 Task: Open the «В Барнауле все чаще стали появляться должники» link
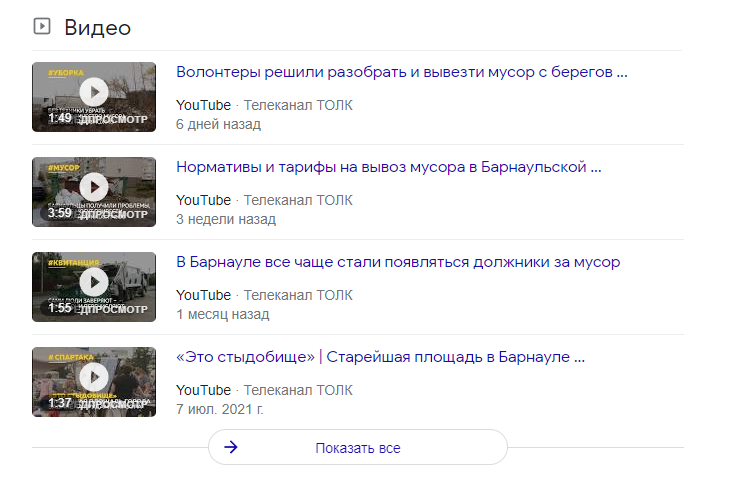(398, 262)
